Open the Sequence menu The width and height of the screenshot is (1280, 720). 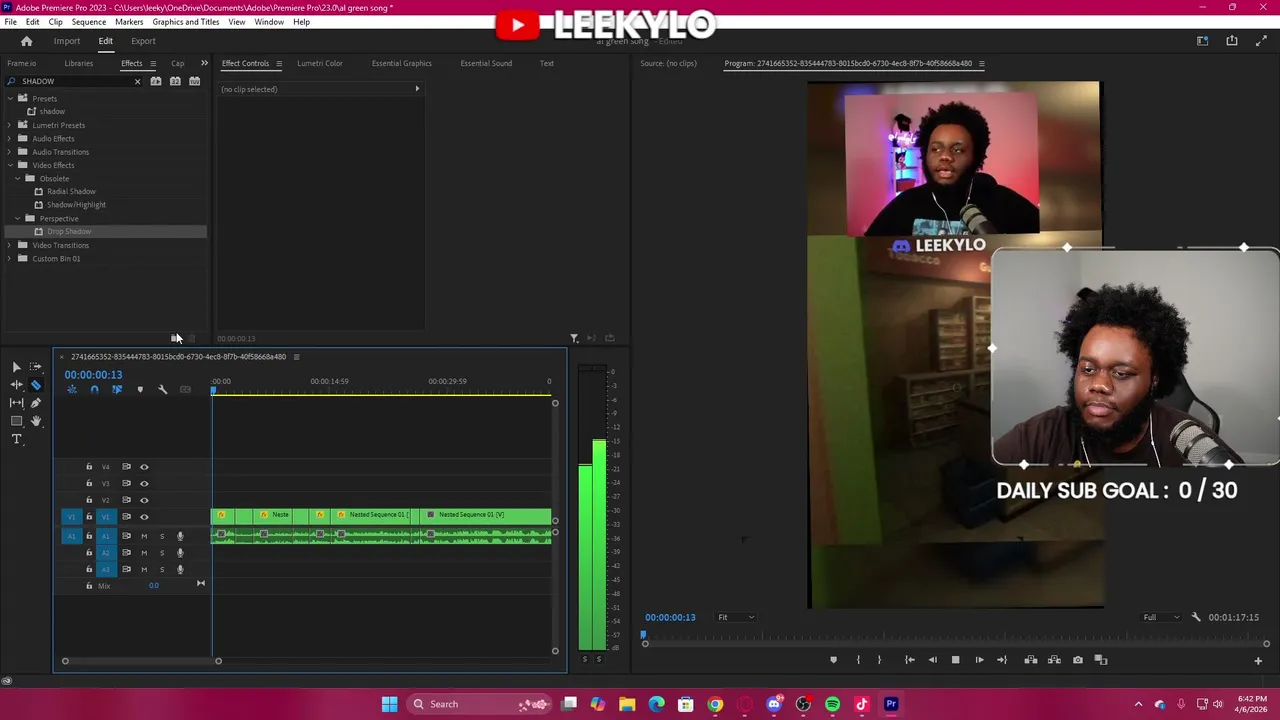click(x=88, y=21)
